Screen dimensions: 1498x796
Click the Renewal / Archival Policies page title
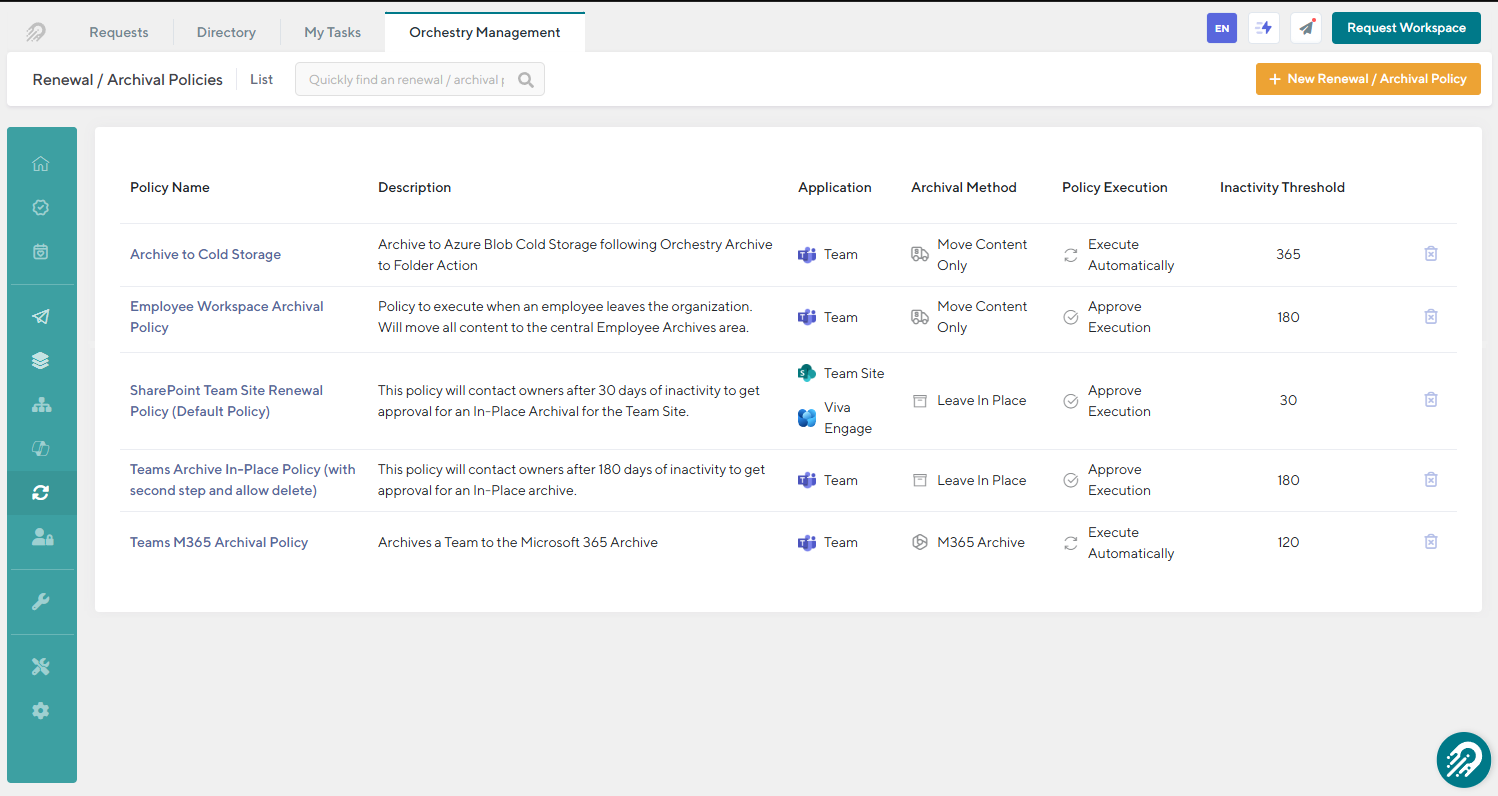[x=128, y=79]
